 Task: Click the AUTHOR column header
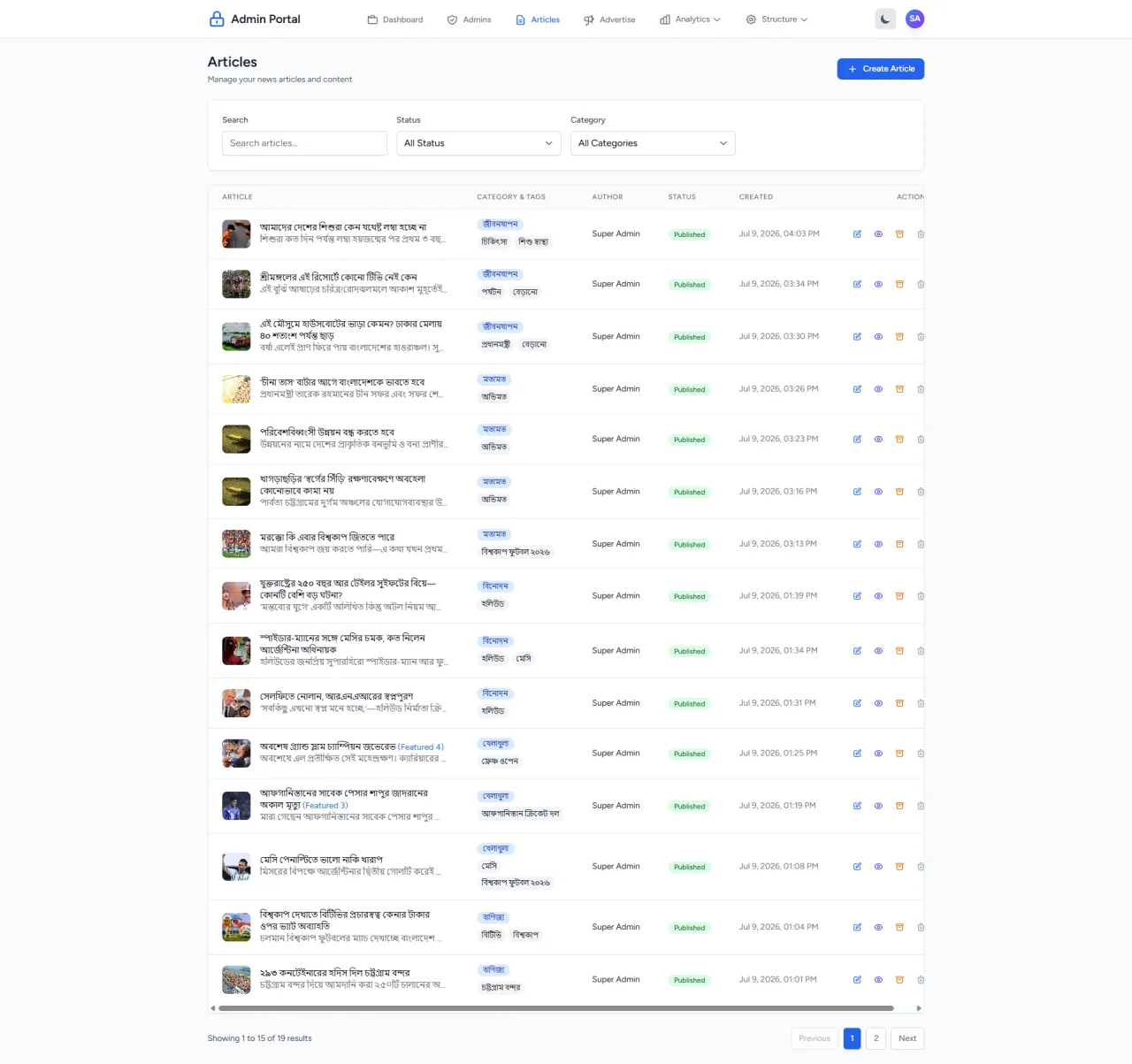point(608,197)
